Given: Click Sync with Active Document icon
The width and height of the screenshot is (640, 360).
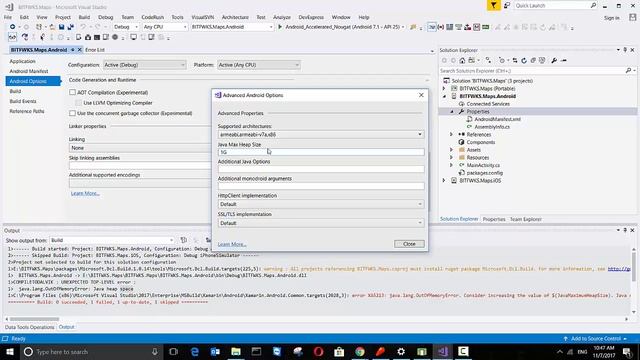Looking at the screenshot, I should (515, 60).
